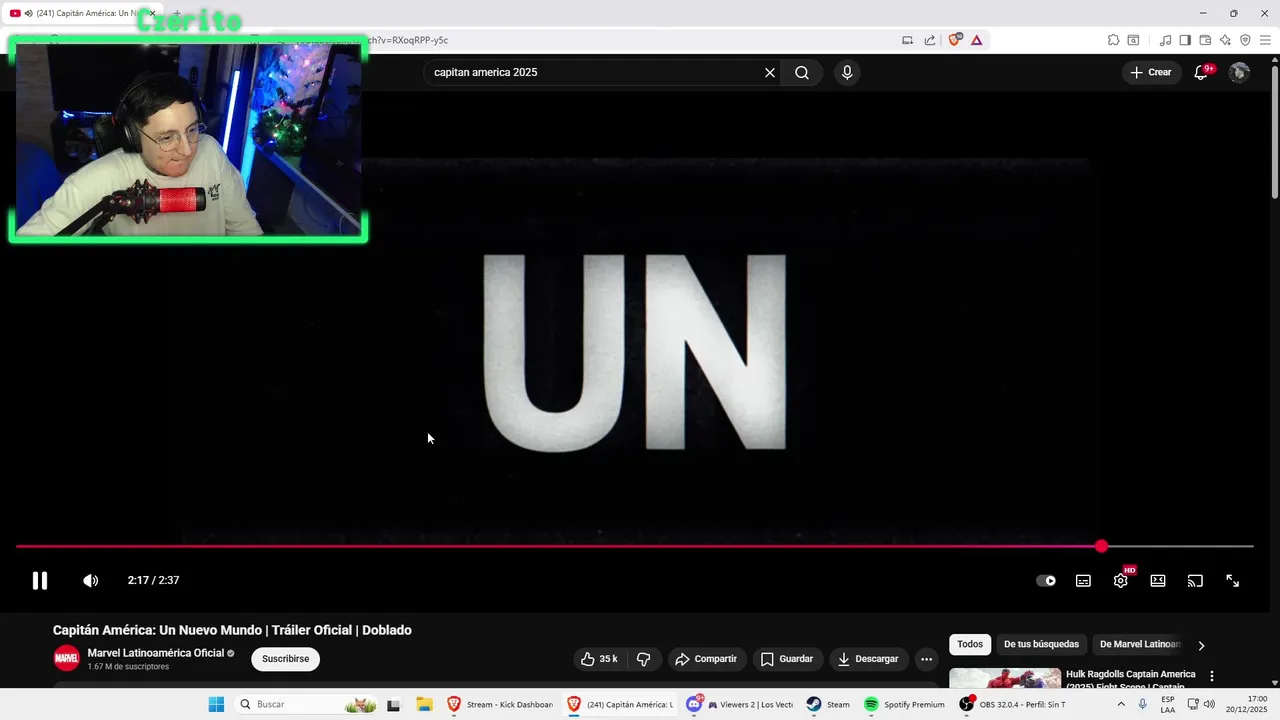Cast video to TV icon
Viewport: 1280px width, 720px height.
1195,580
